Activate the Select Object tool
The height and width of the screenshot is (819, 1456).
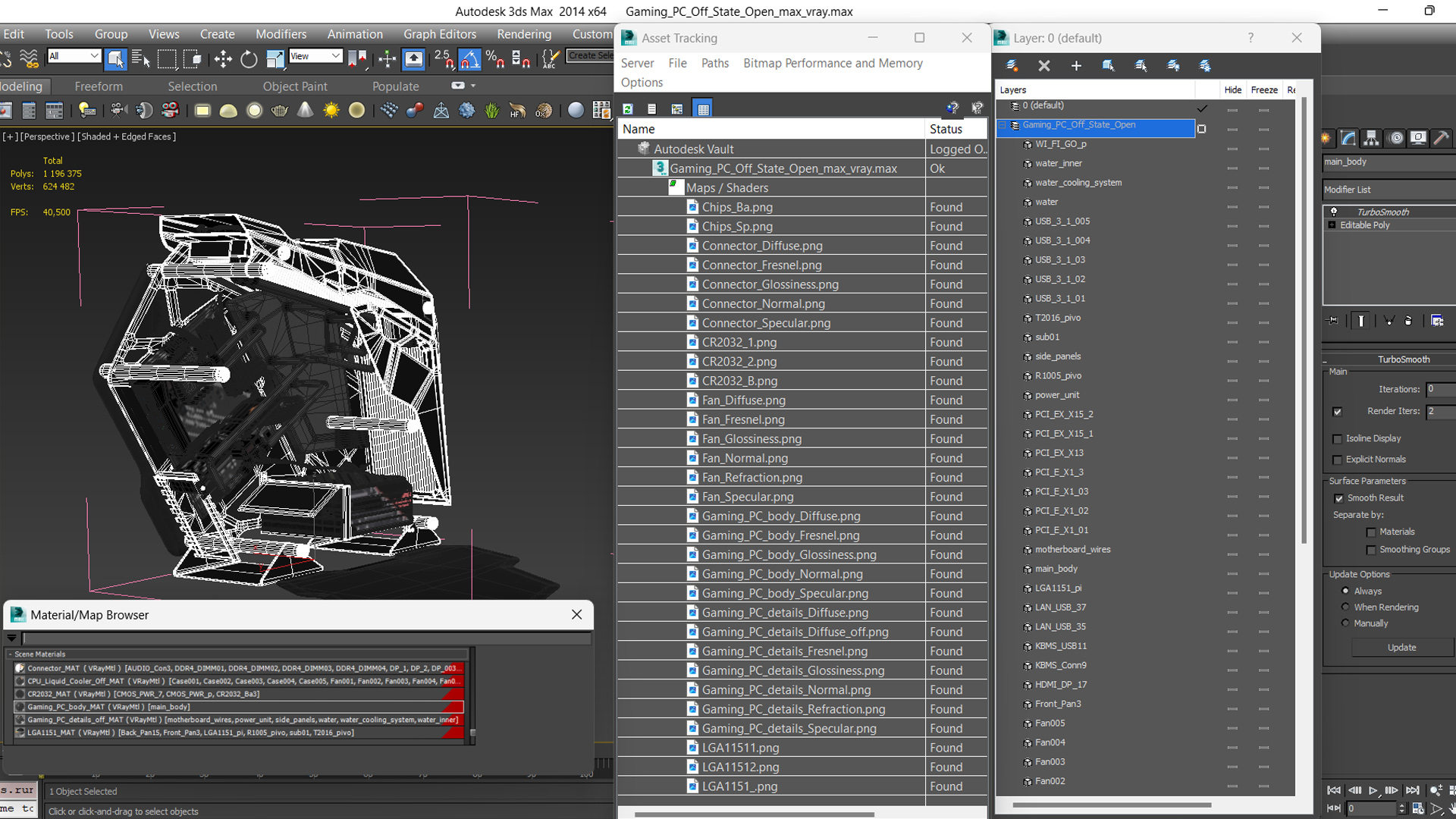point(115,58)
